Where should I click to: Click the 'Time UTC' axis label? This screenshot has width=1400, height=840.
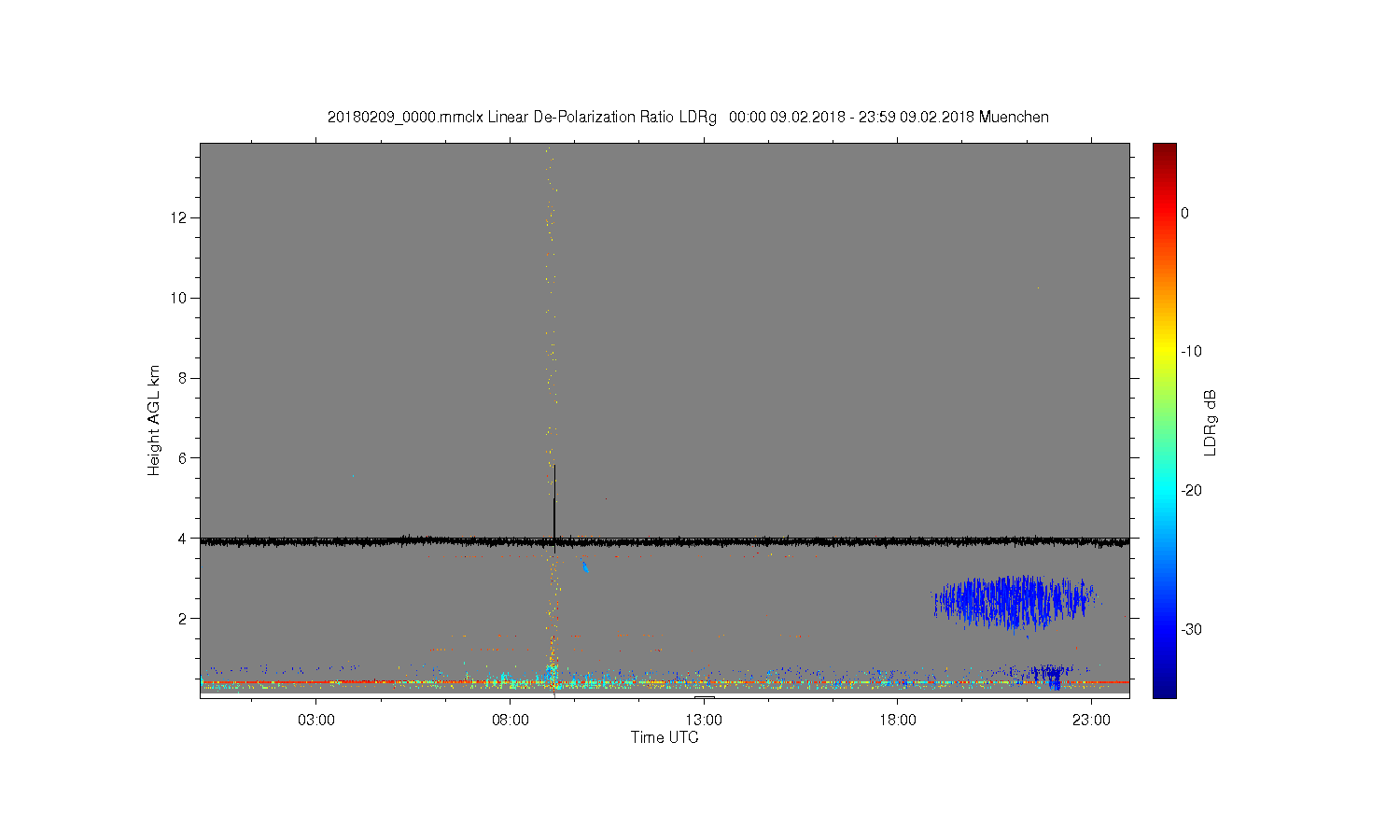pos(665,737)
